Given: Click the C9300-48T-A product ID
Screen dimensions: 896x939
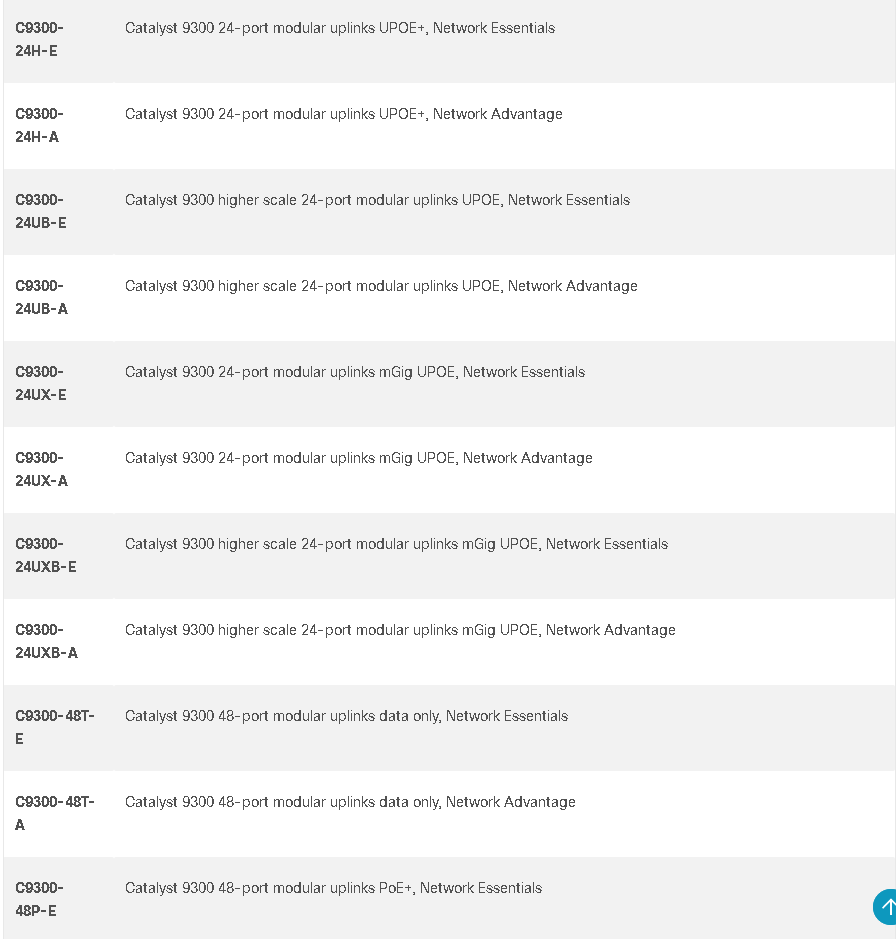Looking at the screenshot, I should pyautogui.click(x=55, y=813).
